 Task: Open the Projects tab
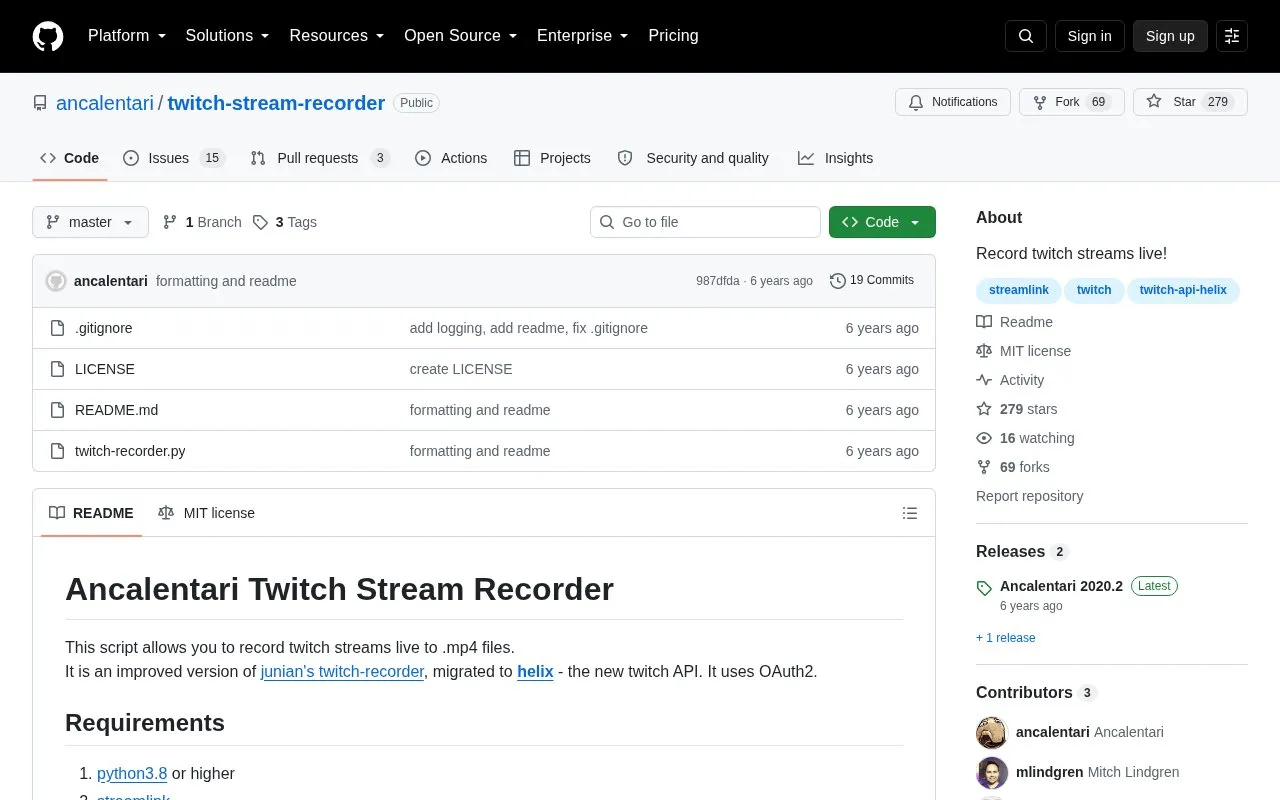coord(552,158)
